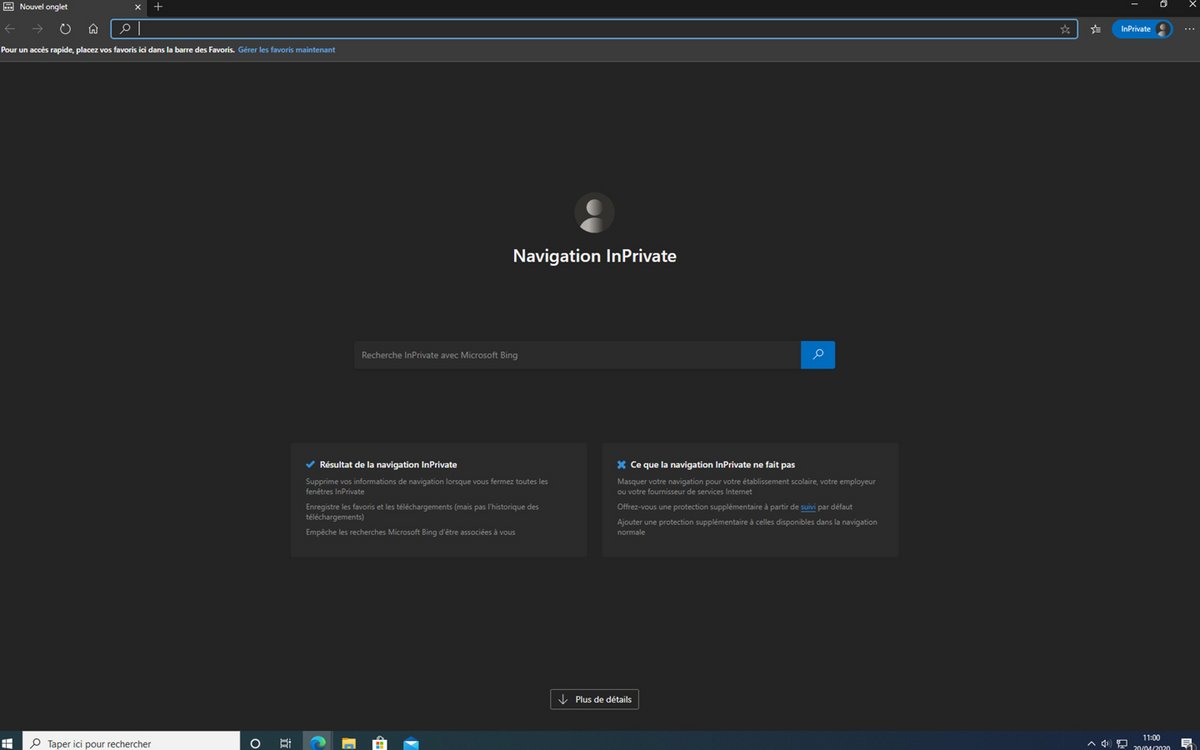Screen dimensions: 1200x750
Task: Open the volume control in the system tray
Action: point(1105,743)
